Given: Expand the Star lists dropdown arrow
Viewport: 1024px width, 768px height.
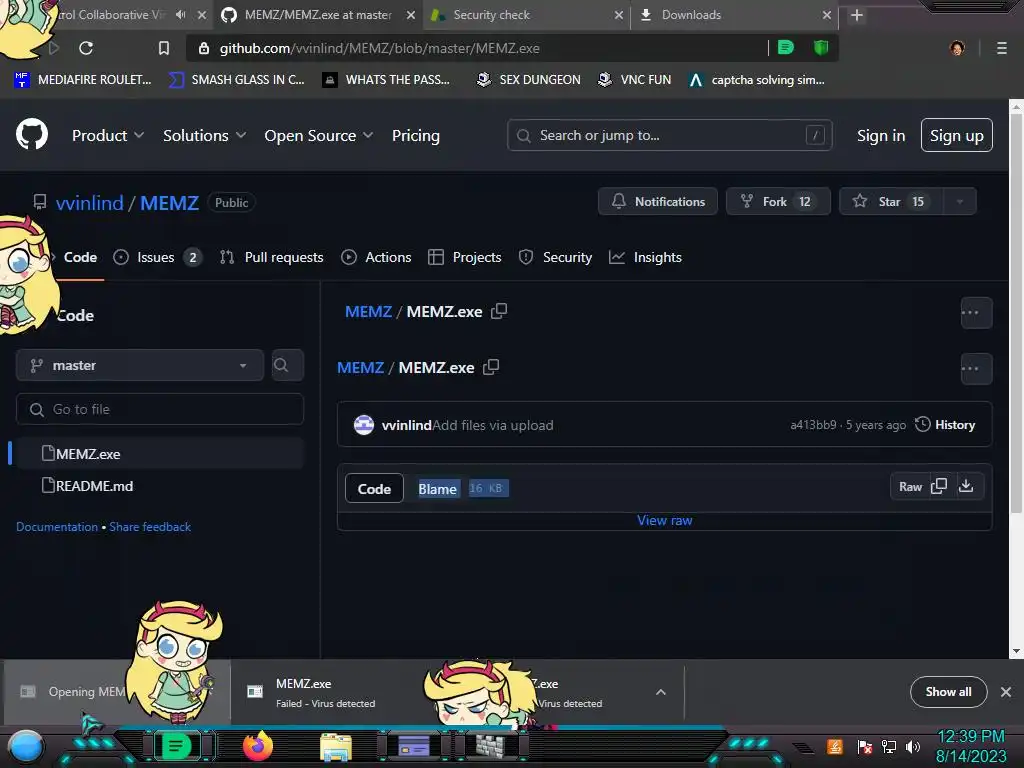Looking at the screenshot, I should point(960,202).
